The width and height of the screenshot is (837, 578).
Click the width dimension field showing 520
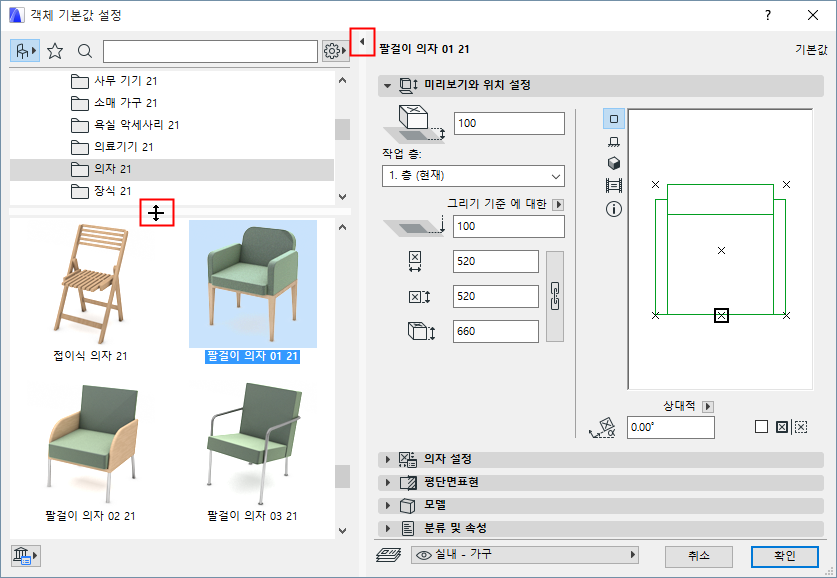496,262
